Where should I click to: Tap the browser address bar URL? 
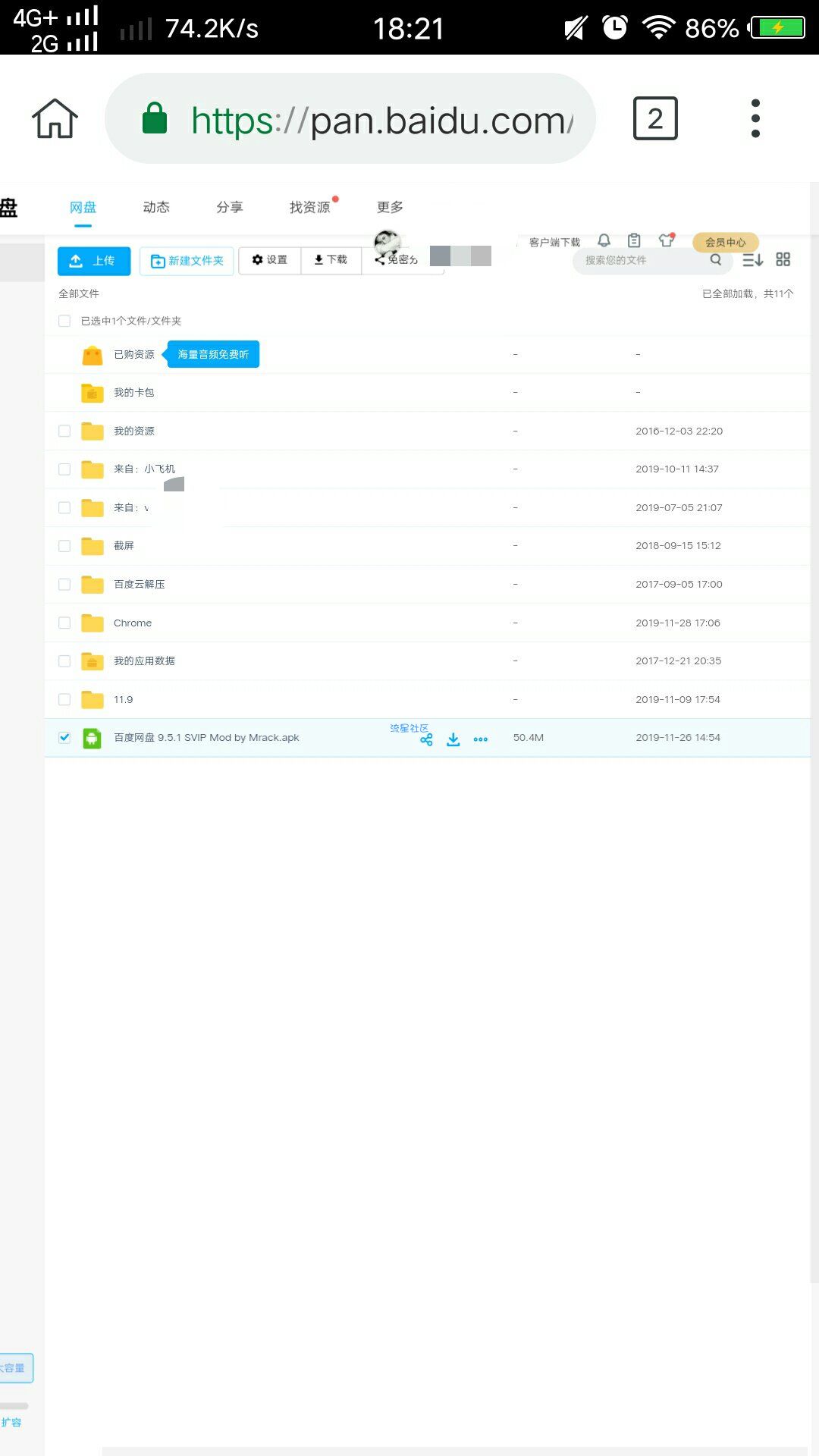350,118
